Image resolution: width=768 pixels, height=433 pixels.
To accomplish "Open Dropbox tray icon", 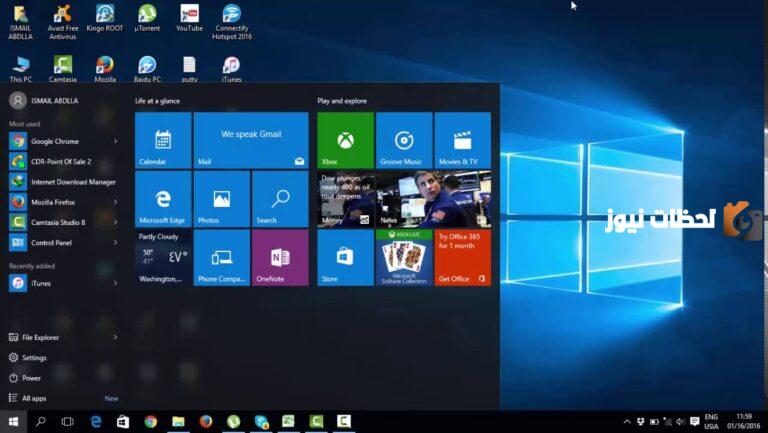I will tap(640, 422).
